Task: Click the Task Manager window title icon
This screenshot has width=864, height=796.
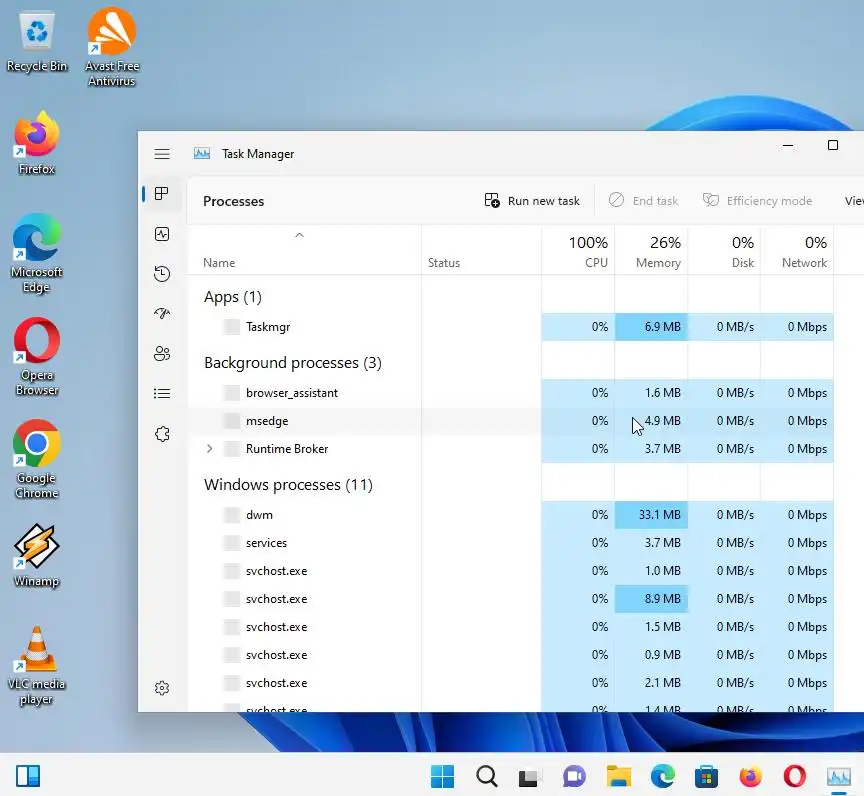Action: coord(202,154)
